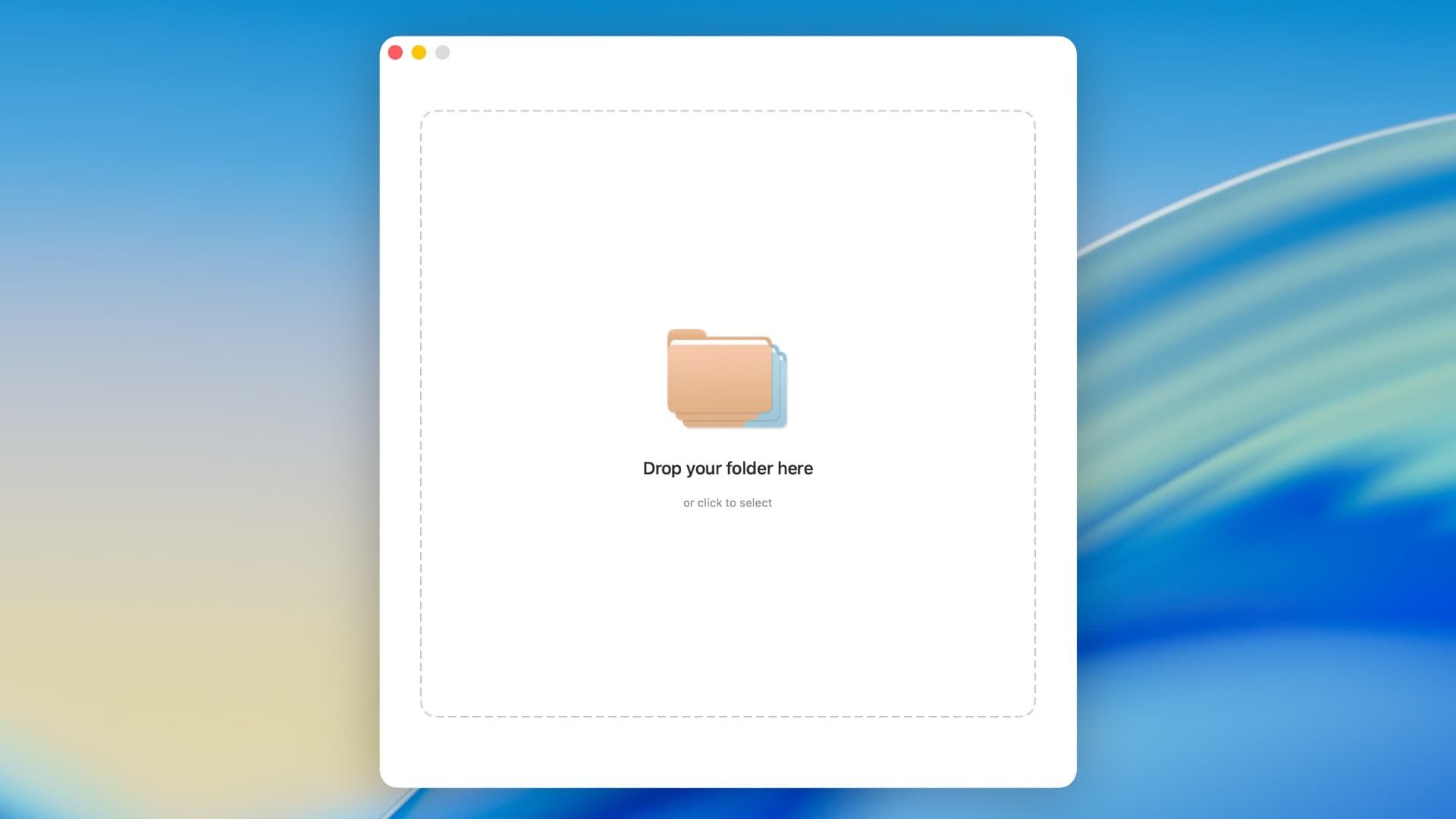Click the empty upper area of the dashed drop zone
This screenshot has width=1456, height=819.
(727, 212)
